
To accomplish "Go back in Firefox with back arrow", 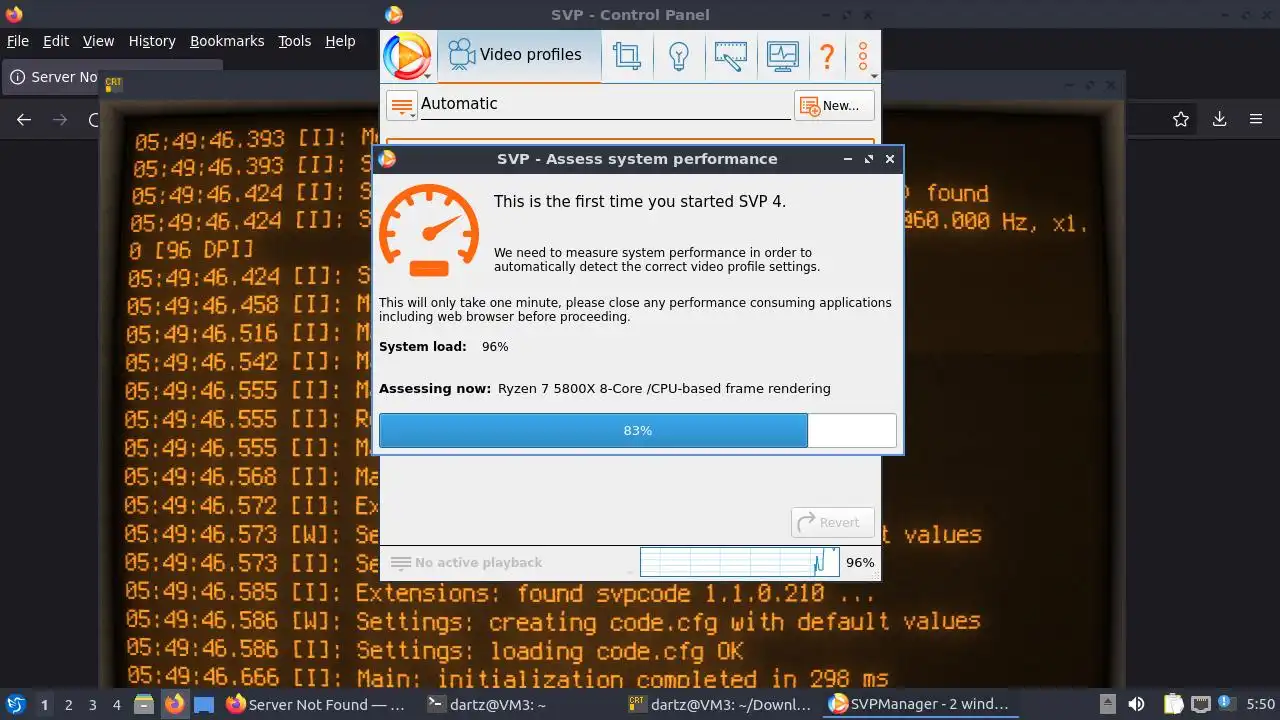I will [x=24, y=119].
